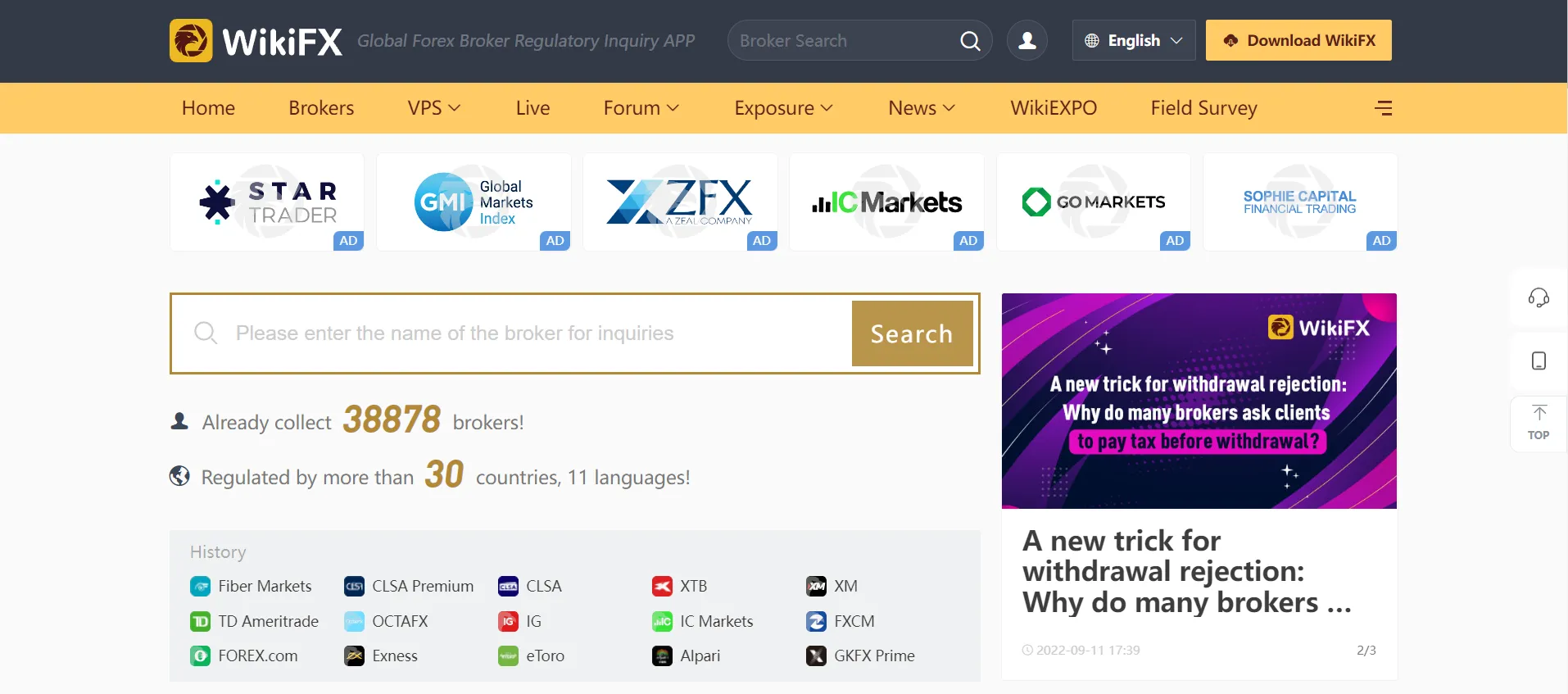Open FOREX.com from history
Viewport: 1568px width, 694px height.
257,656
